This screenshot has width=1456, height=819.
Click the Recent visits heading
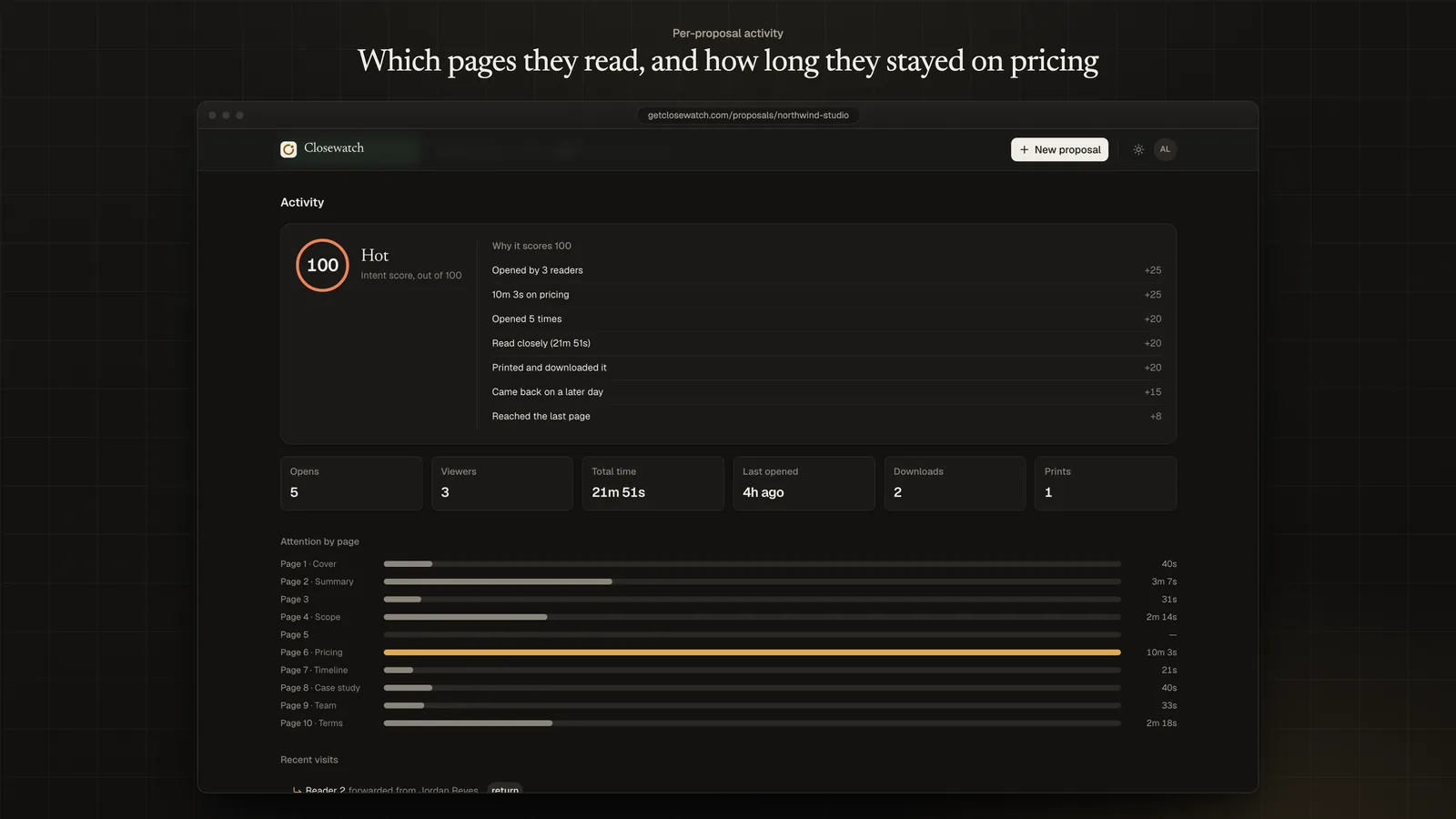[309, 760]
